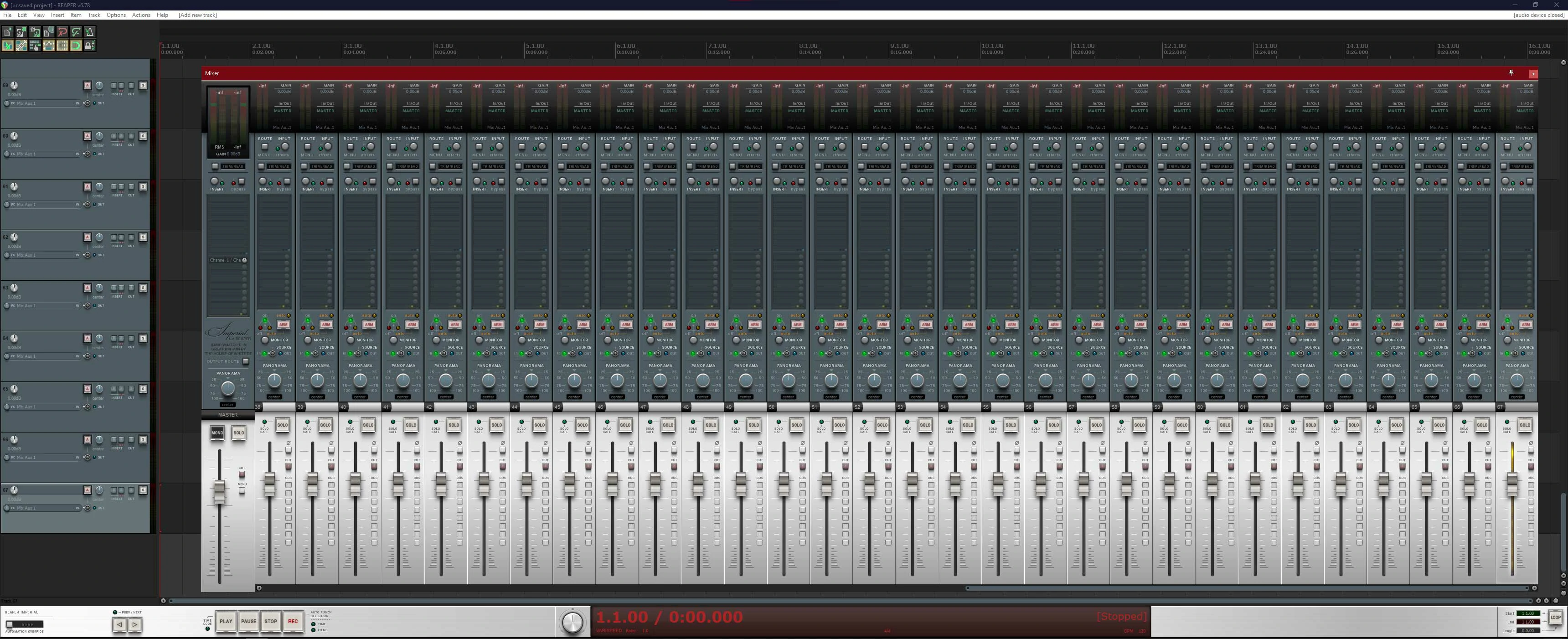Open the Options menu
This screenshot has width=1568, height=639.
point(116,15)
